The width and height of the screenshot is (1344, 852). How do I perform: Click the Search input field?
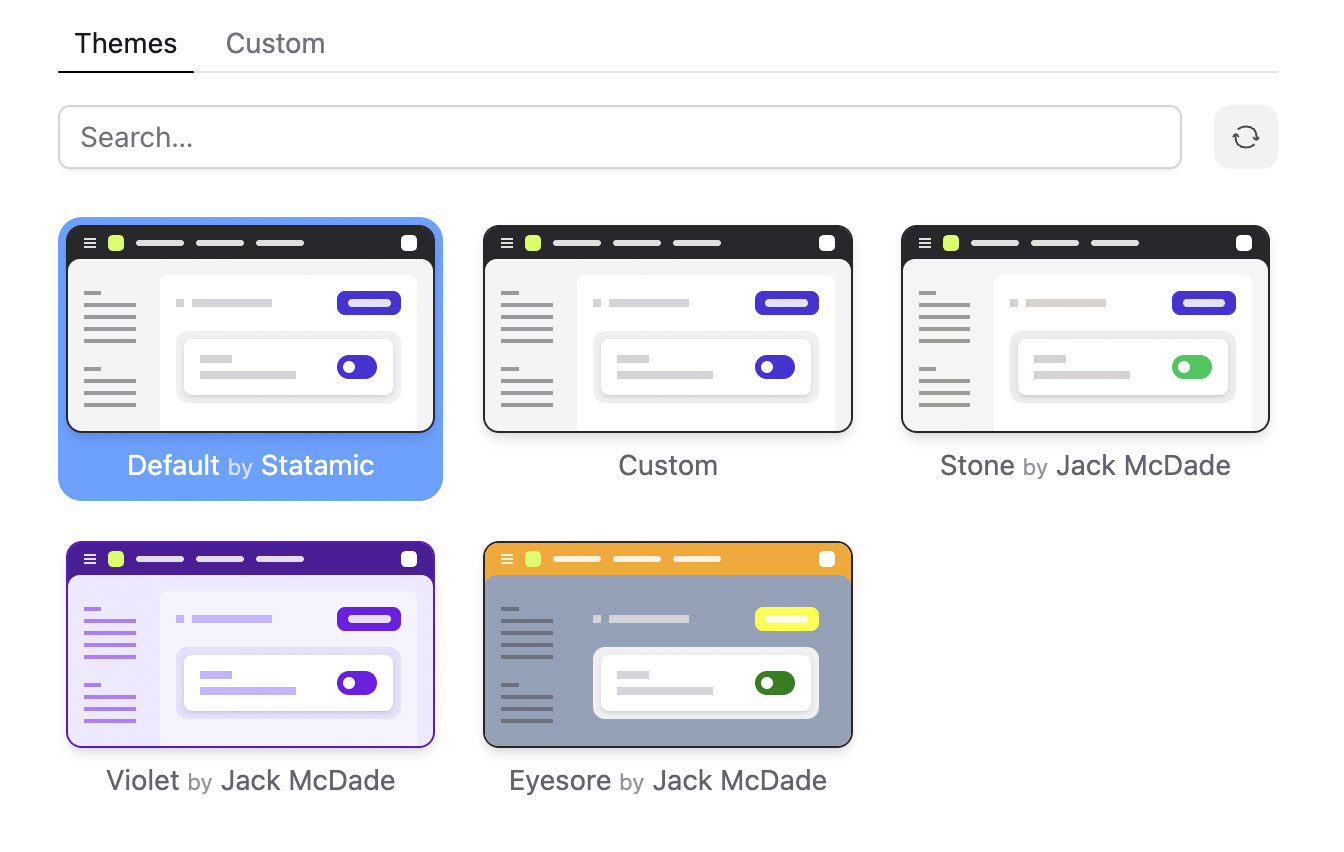pos(620,137)
